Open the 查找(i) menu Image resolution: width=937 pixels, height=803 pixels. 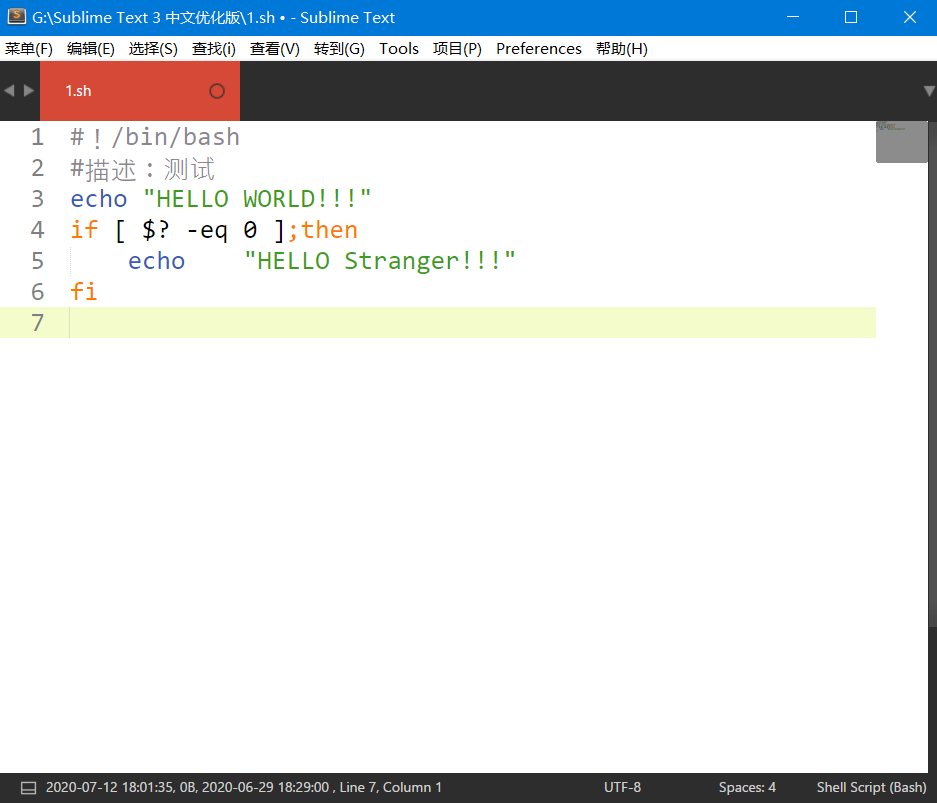(213, 48)
